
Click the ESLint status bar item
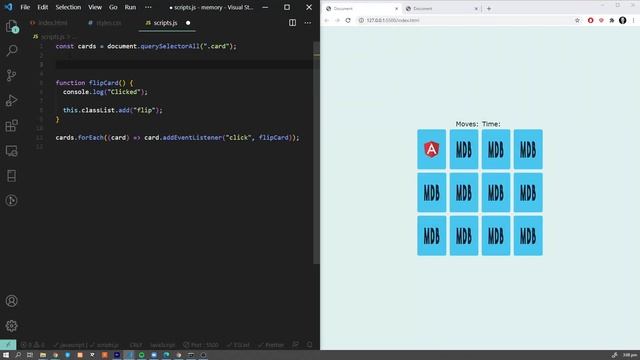point(238,345)
